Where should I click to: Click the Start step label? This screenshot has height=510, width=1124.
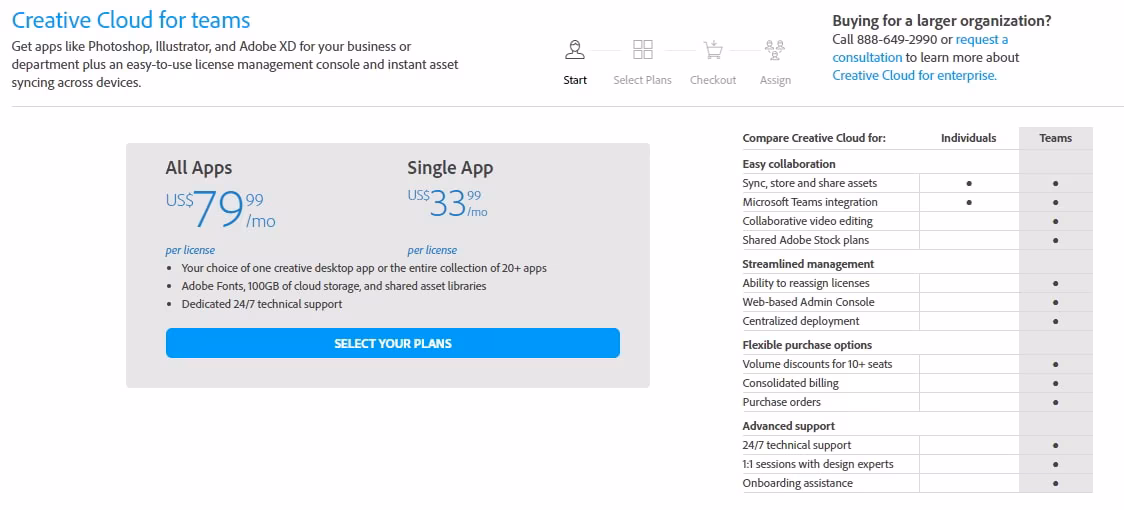575,80
